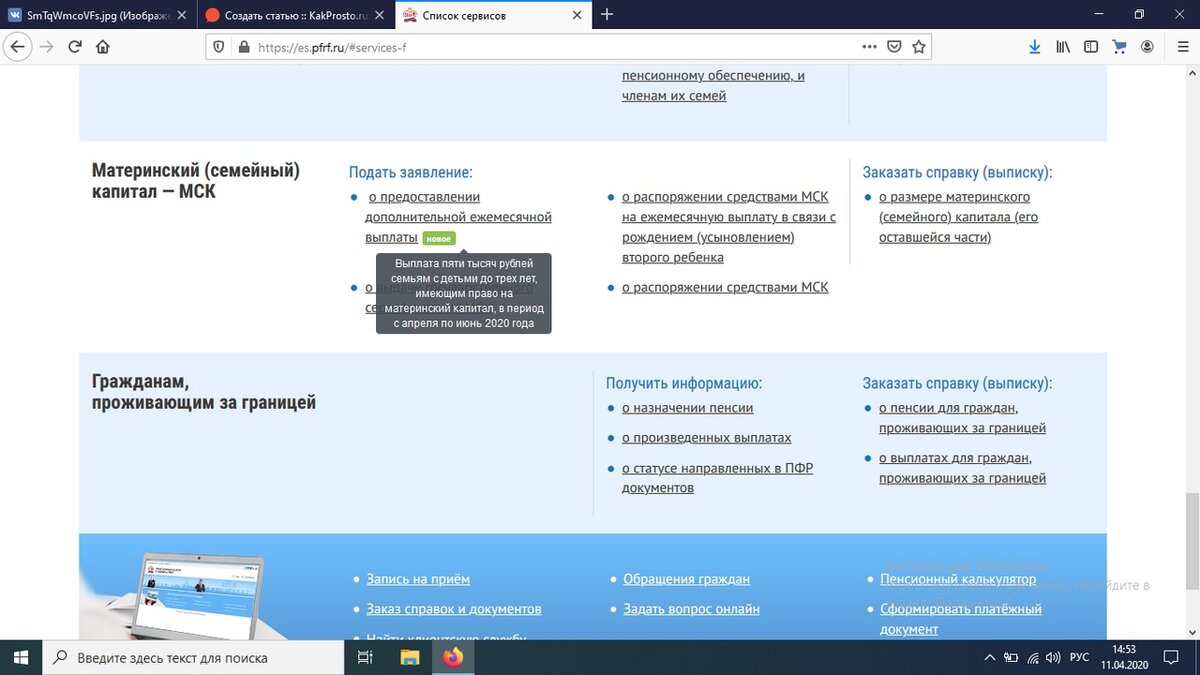Save page to Pocket

point(894,47)
